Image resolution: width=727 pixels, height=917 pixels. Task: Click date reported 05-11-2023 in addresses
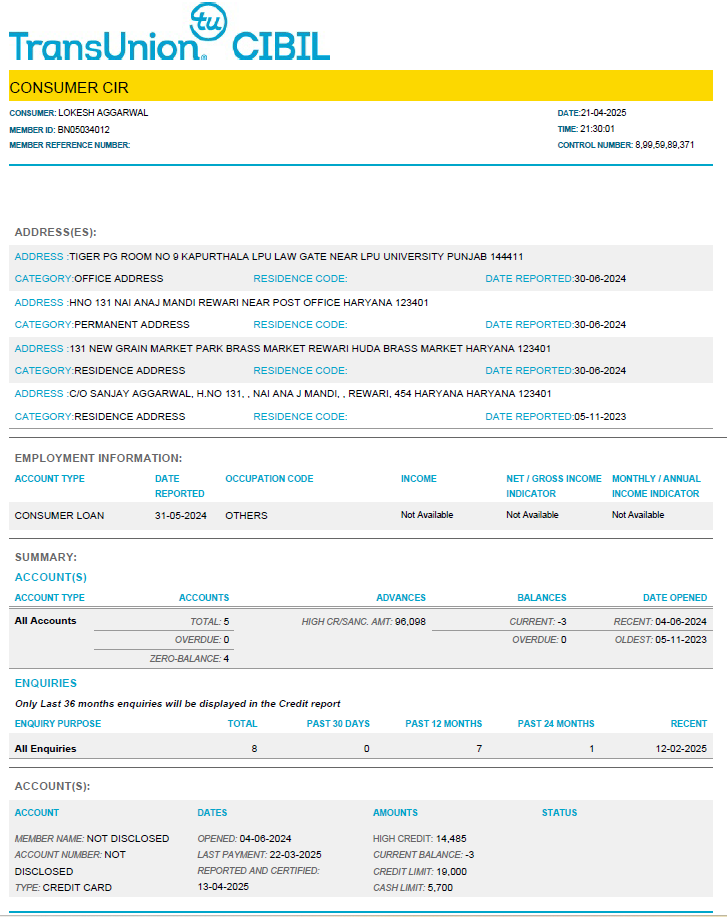pos(600,417)
